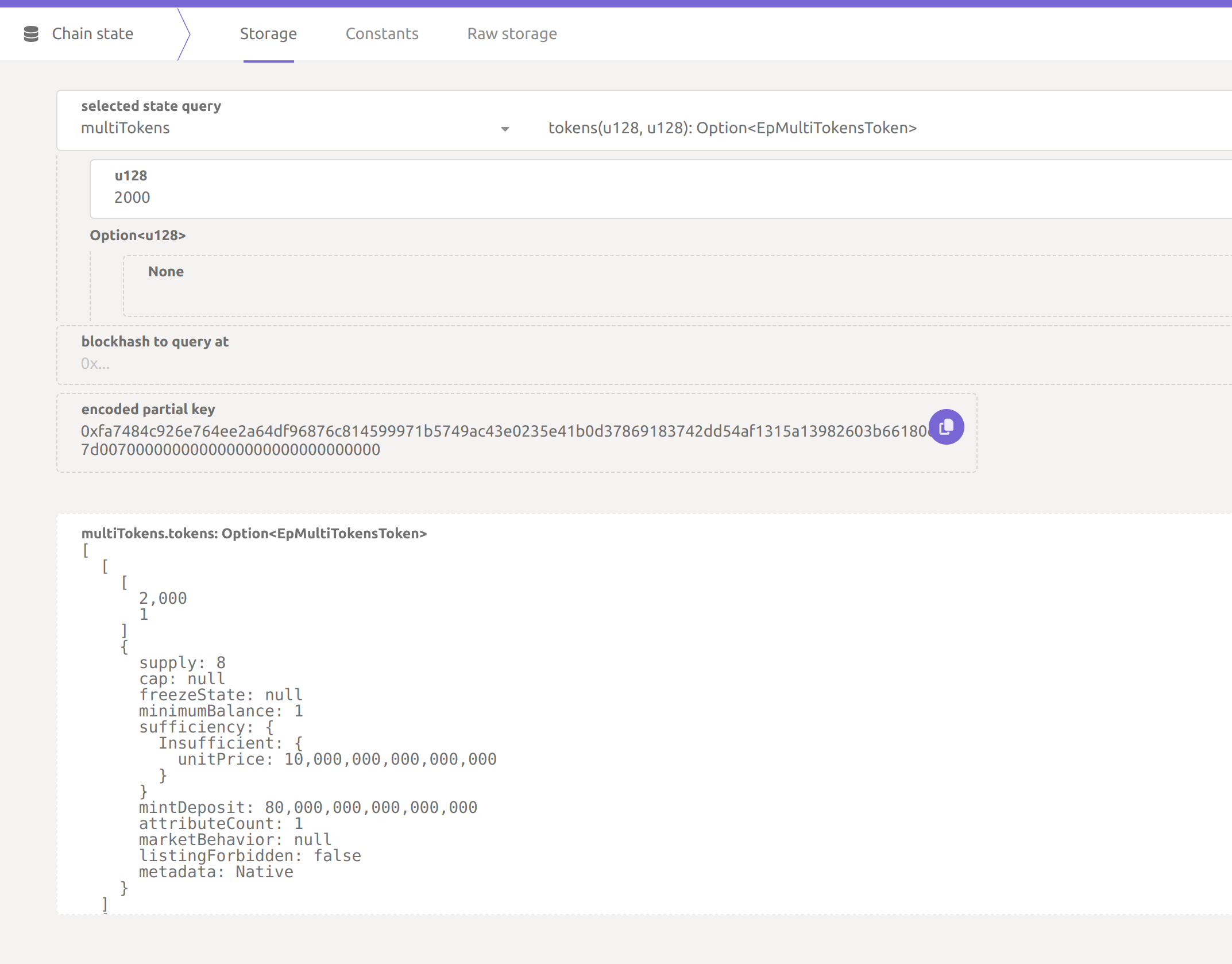The height and width of the screenshot is (964, 1232).
Task: Click the multiTokens.tokens result heading
Action: point(254,533)
